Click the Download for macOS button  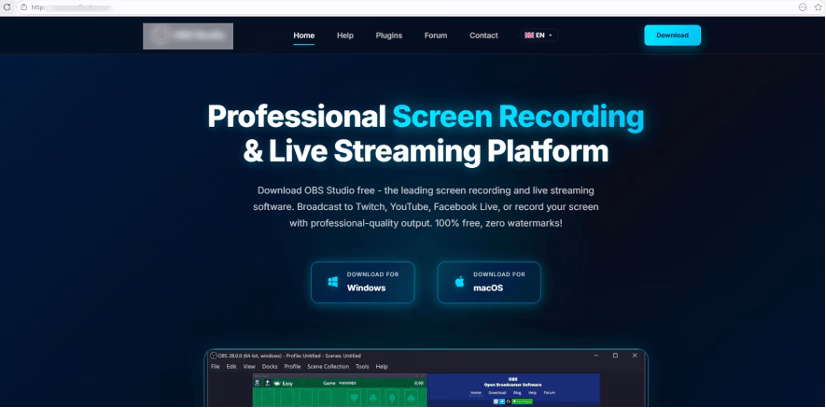point(489,282)
